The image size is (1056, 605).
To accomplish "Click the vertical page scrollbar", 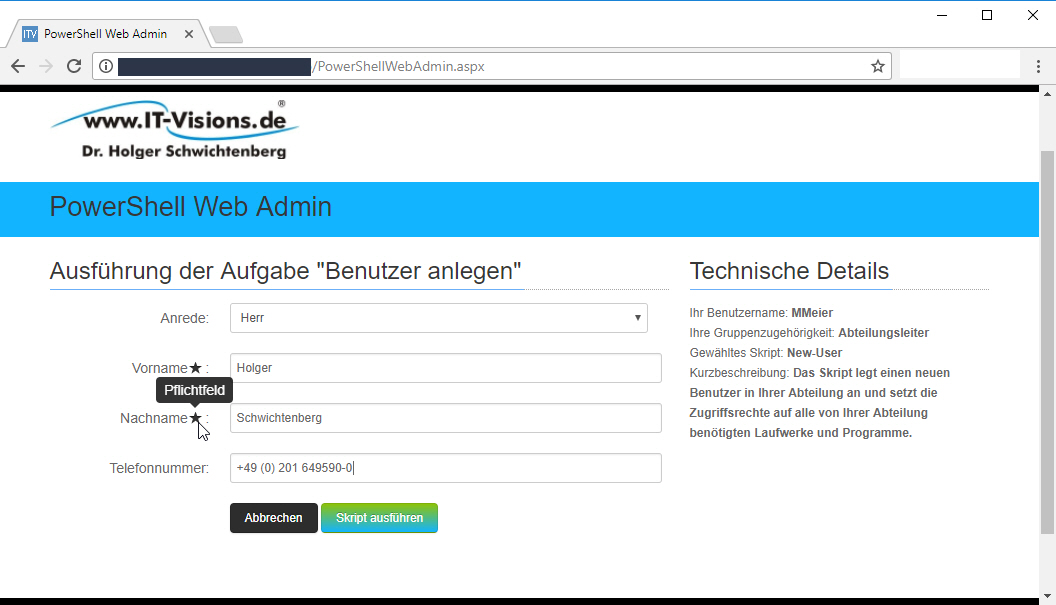I will coord(1047,340).
